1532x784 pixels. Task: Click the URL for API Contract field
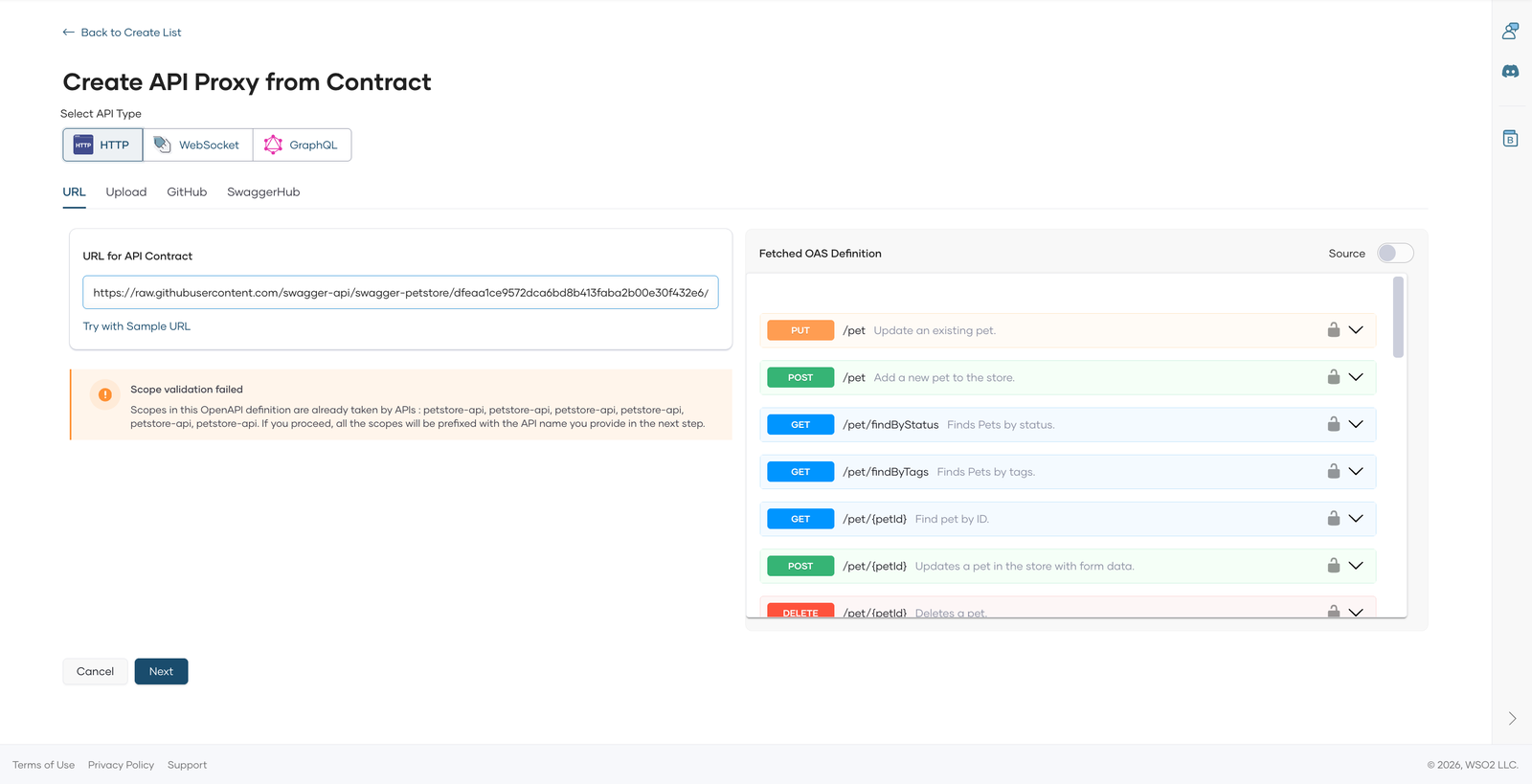[x=400, y=293]
